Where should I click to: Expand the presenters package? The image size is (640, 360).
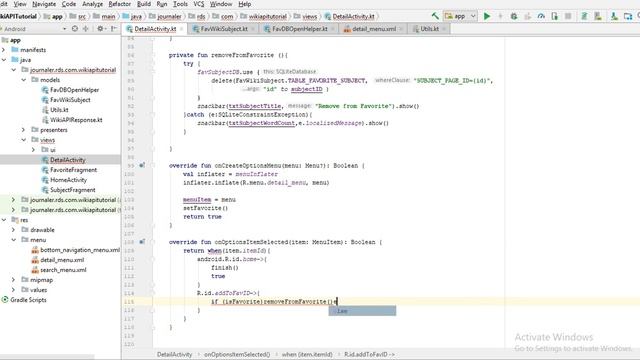[24, 130]
